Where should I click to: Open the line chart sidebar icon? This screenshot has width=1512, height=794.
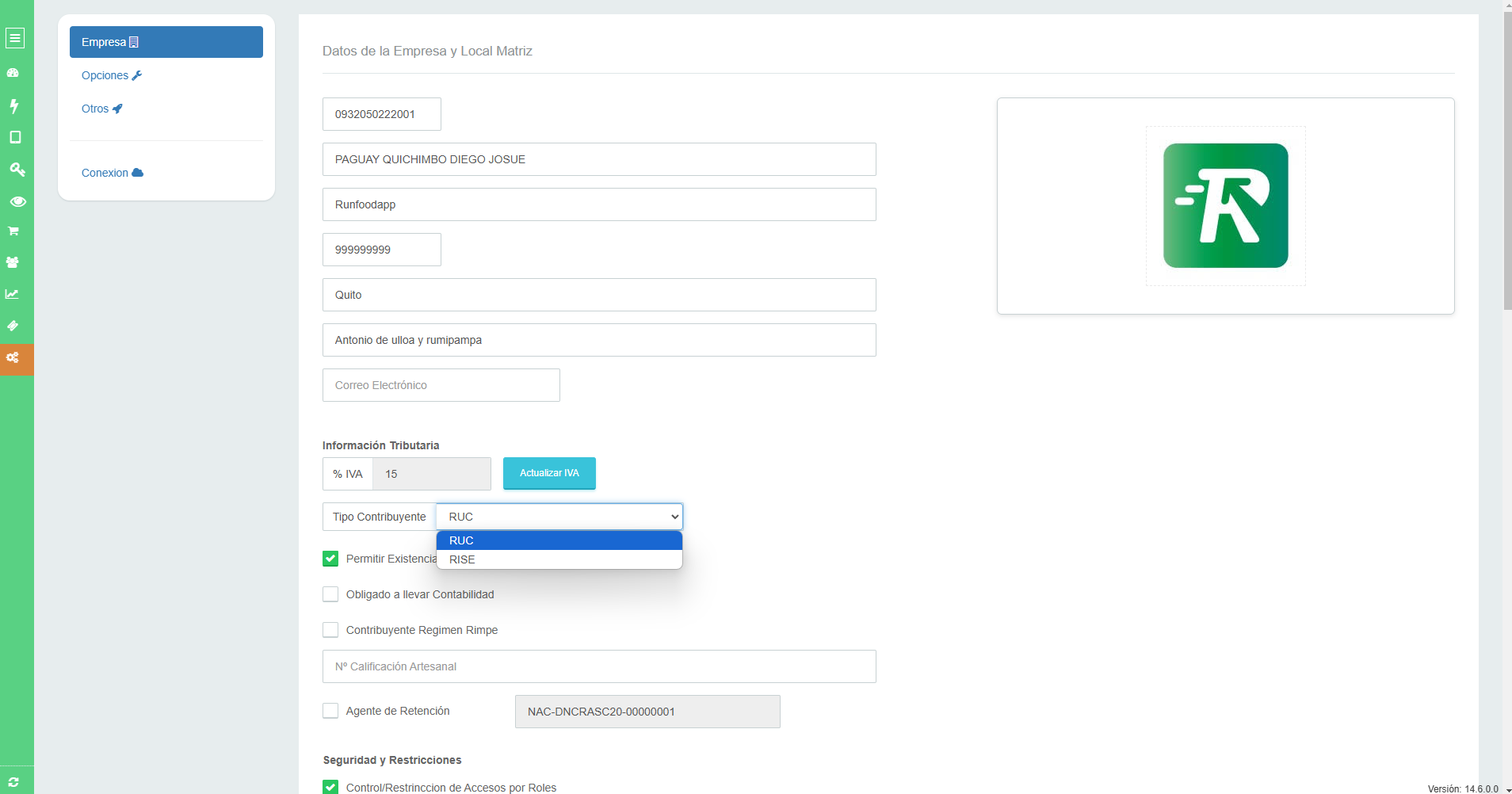[12, 294]
